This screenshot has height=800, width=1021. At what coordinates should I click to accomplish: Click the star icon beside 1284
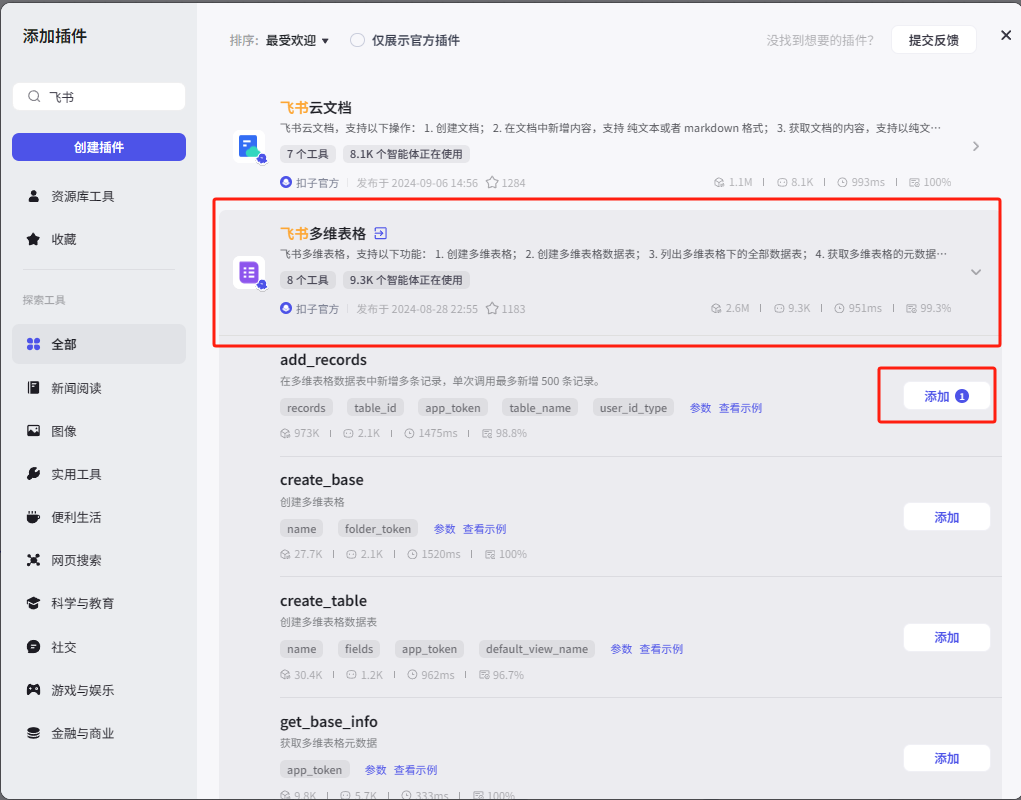tap(492, 183)
